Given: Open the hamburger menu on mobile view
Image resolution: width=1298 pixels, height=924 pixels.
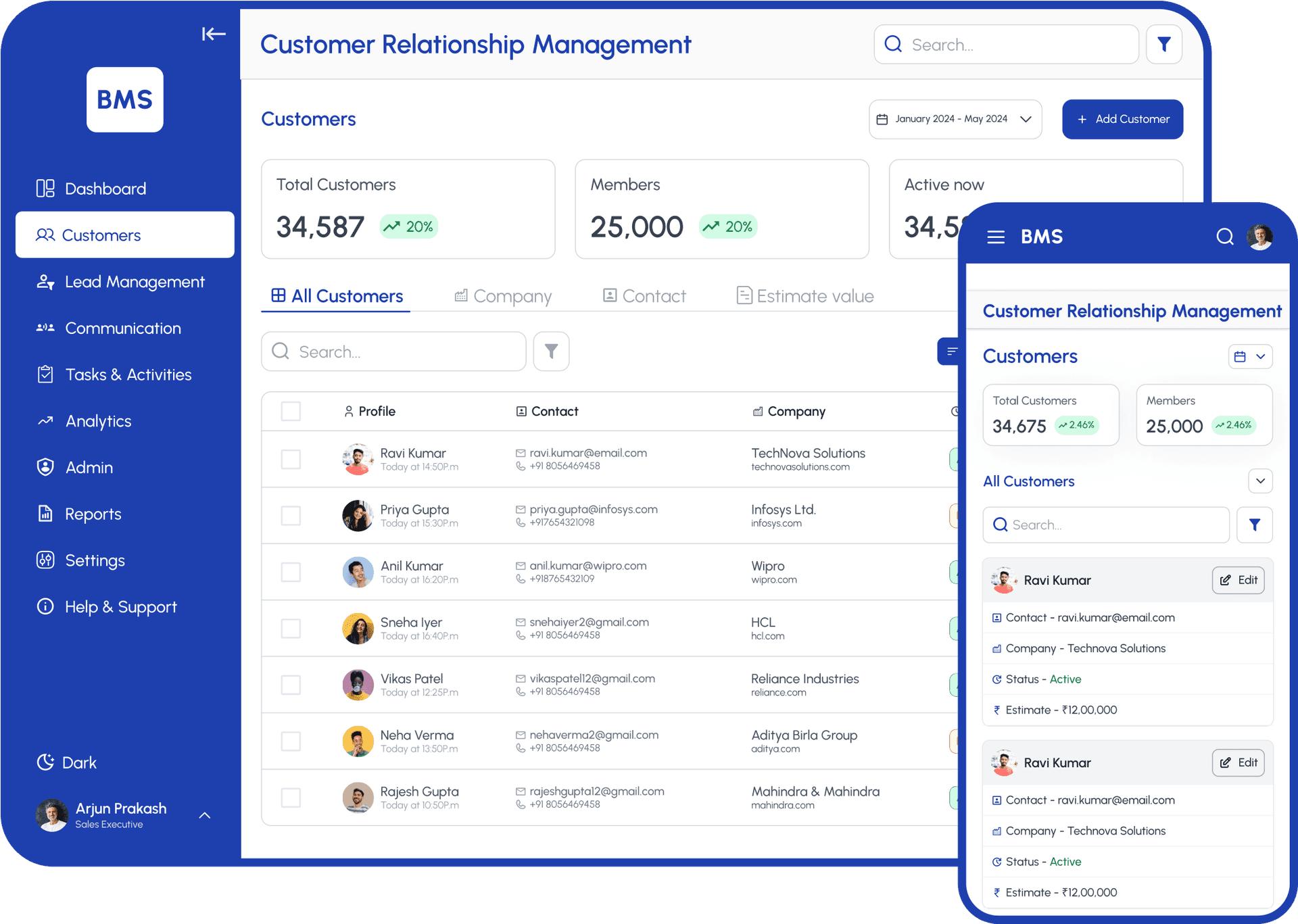Looking at the screenshot, I should pos(995,237).
